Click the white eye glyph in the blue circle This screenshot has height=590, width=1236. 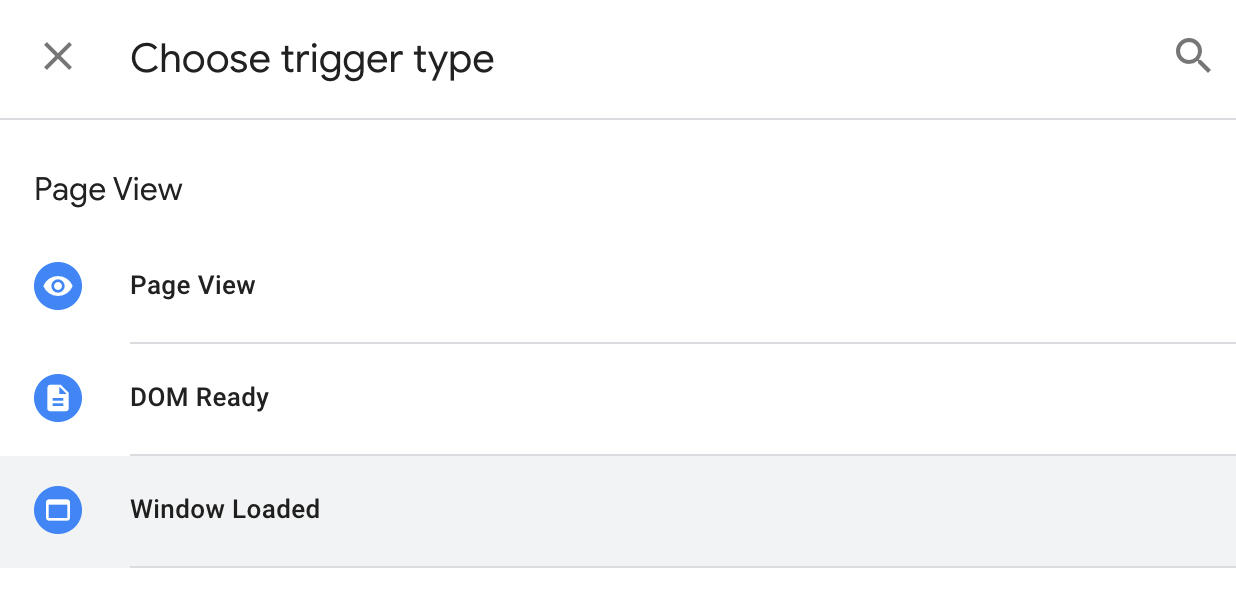click(58, 286)
